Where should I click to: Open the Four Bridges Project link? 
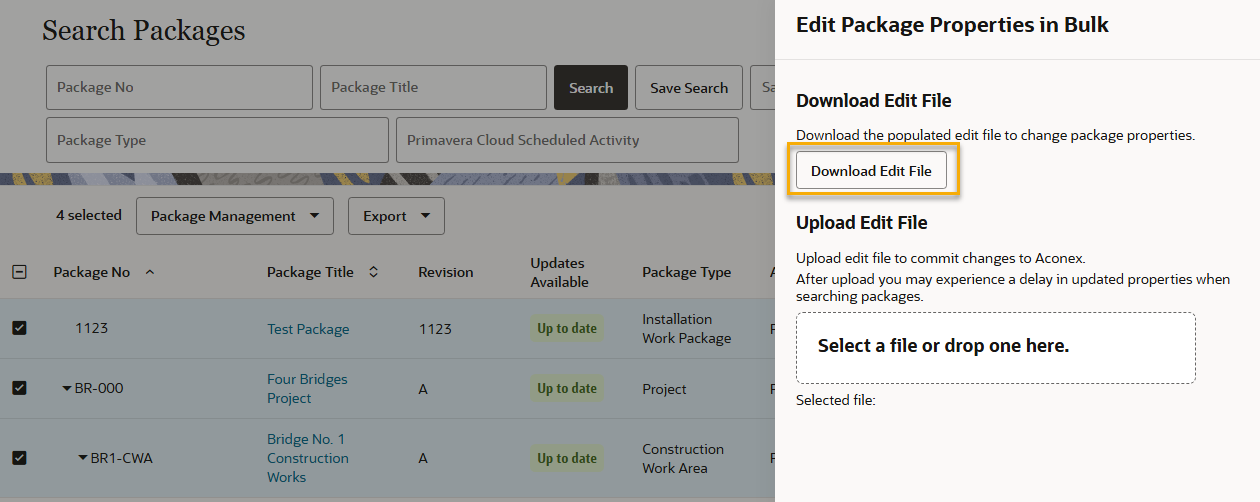pos(307,389)
